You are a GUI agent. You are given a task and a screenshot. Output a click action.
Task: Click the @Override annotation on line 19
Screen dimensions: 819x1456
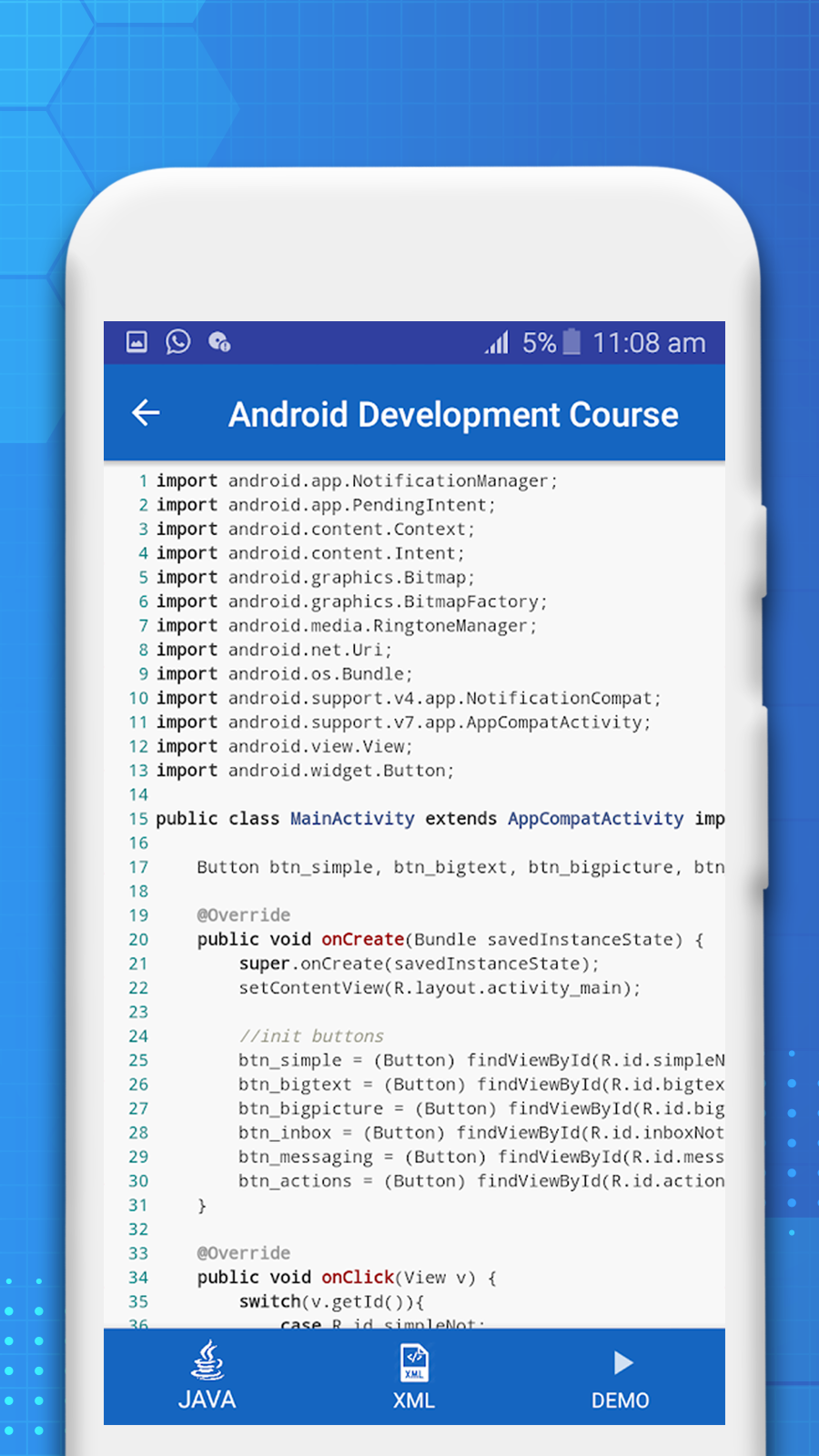tap(244, 915)
